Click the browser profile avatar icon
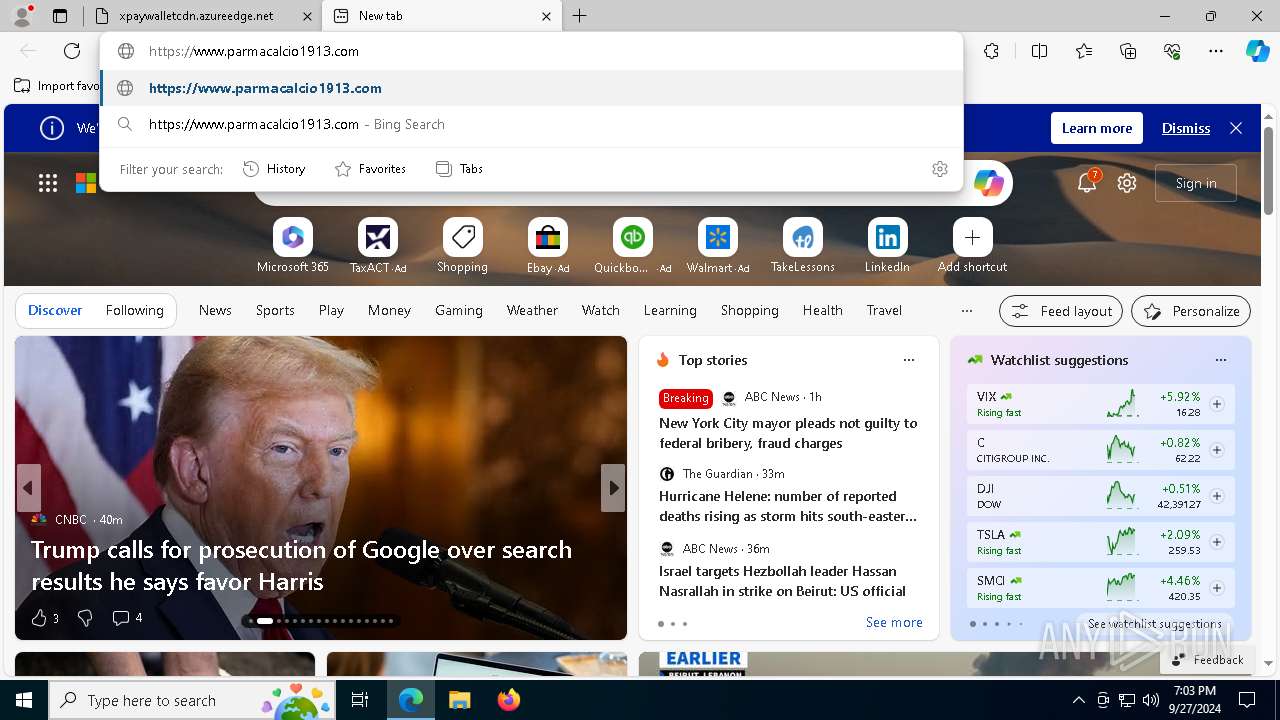Image resolution: width=1280 pixels, height=720 pixels. click(x=22, y=16)
